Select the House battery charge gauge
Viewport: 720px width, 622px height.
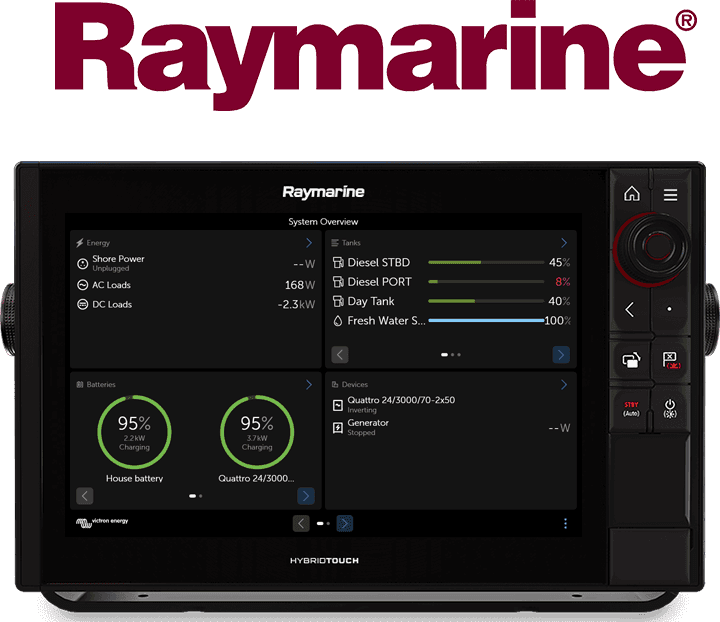coord(134,432)
